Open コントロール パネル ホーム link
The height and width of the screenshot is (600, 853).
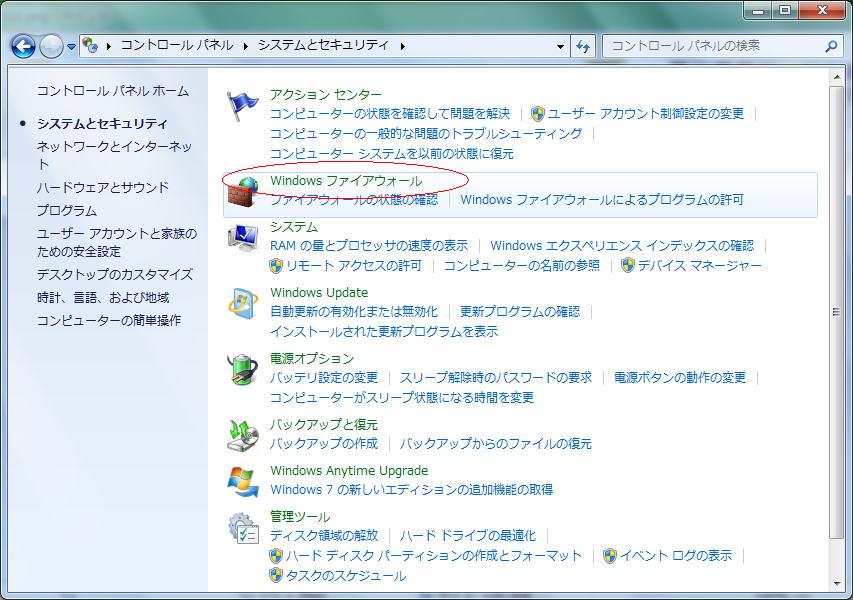pos(112,91)
